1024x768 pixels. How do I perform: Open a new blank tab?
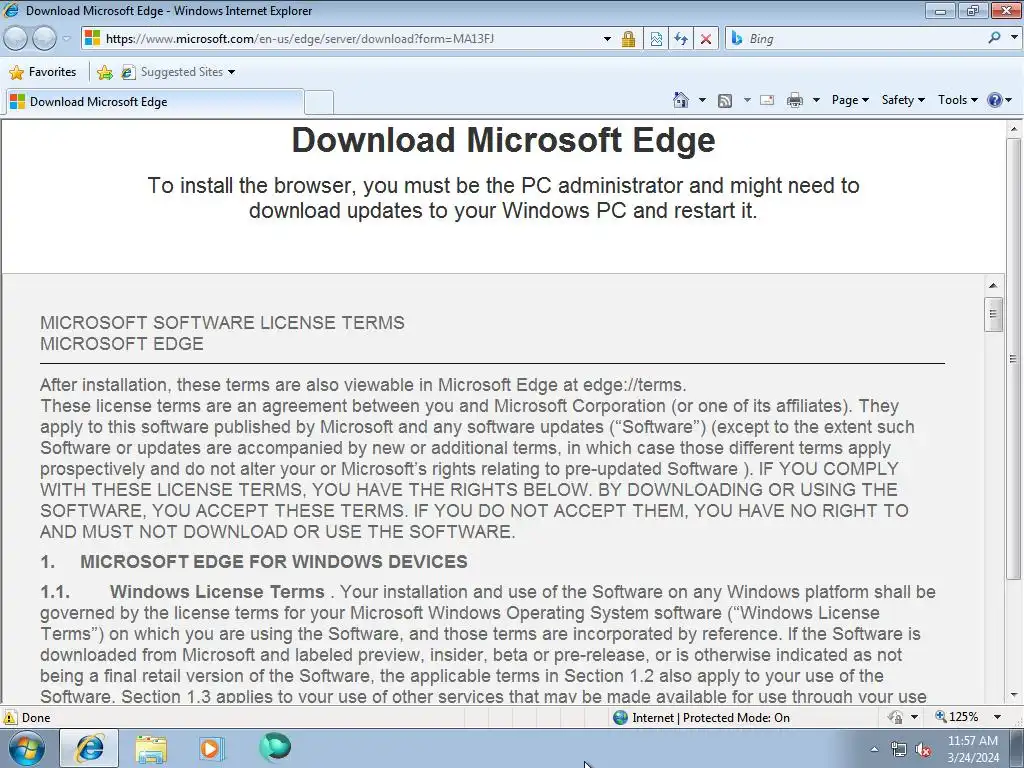click(319, 103)
